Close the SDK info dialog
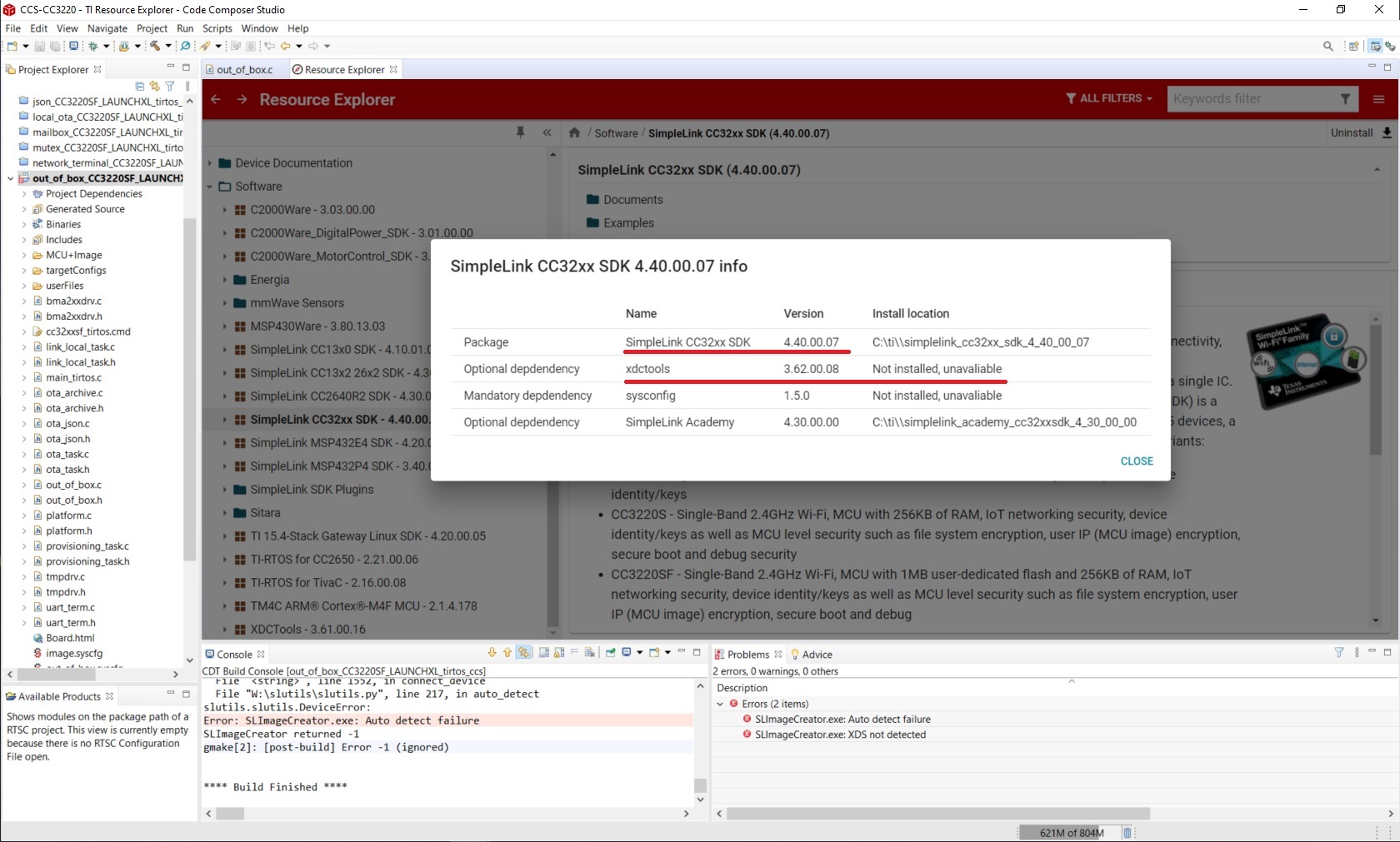 1137,461
